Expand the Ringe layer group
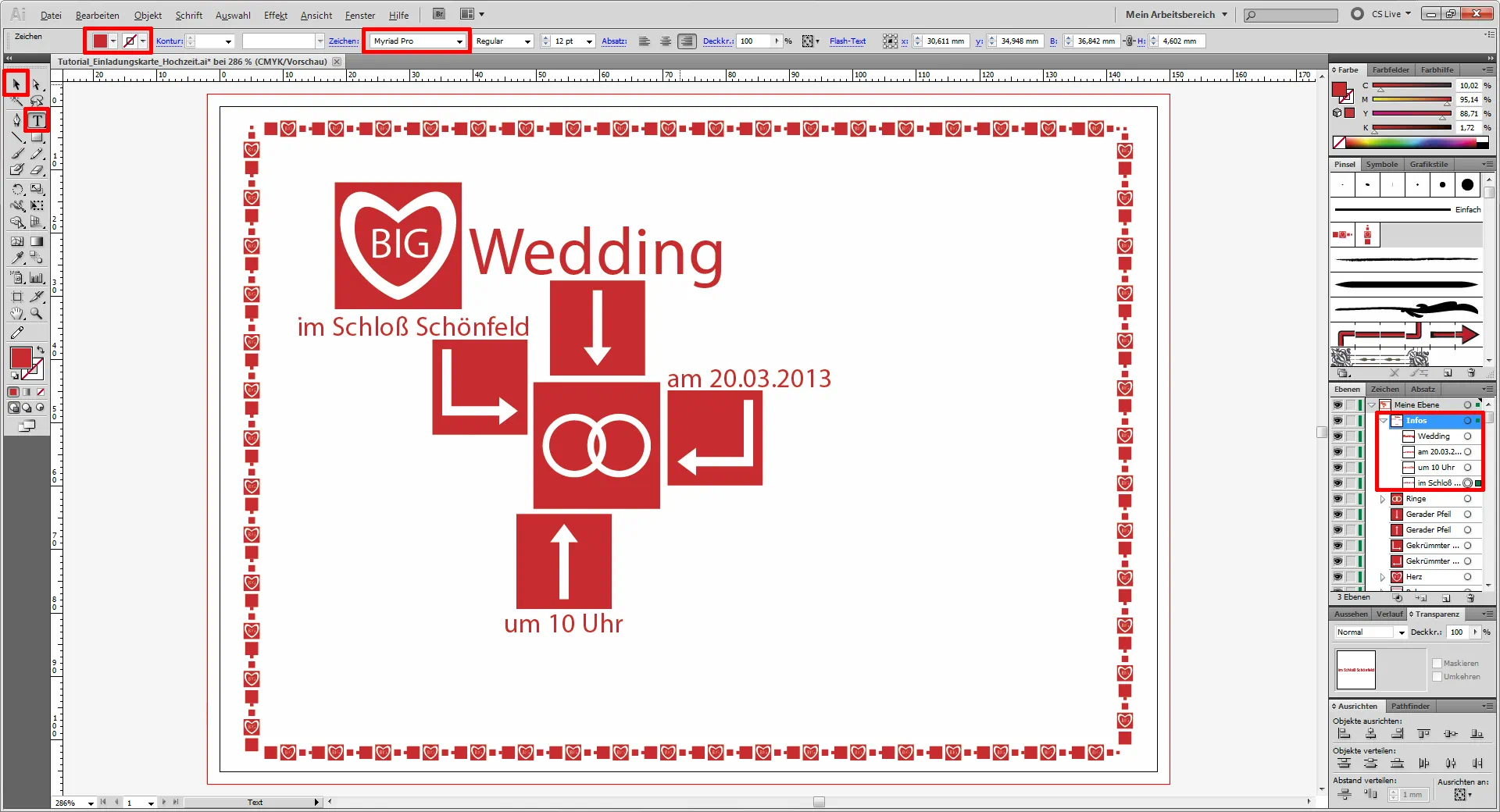 point(1384,498)
